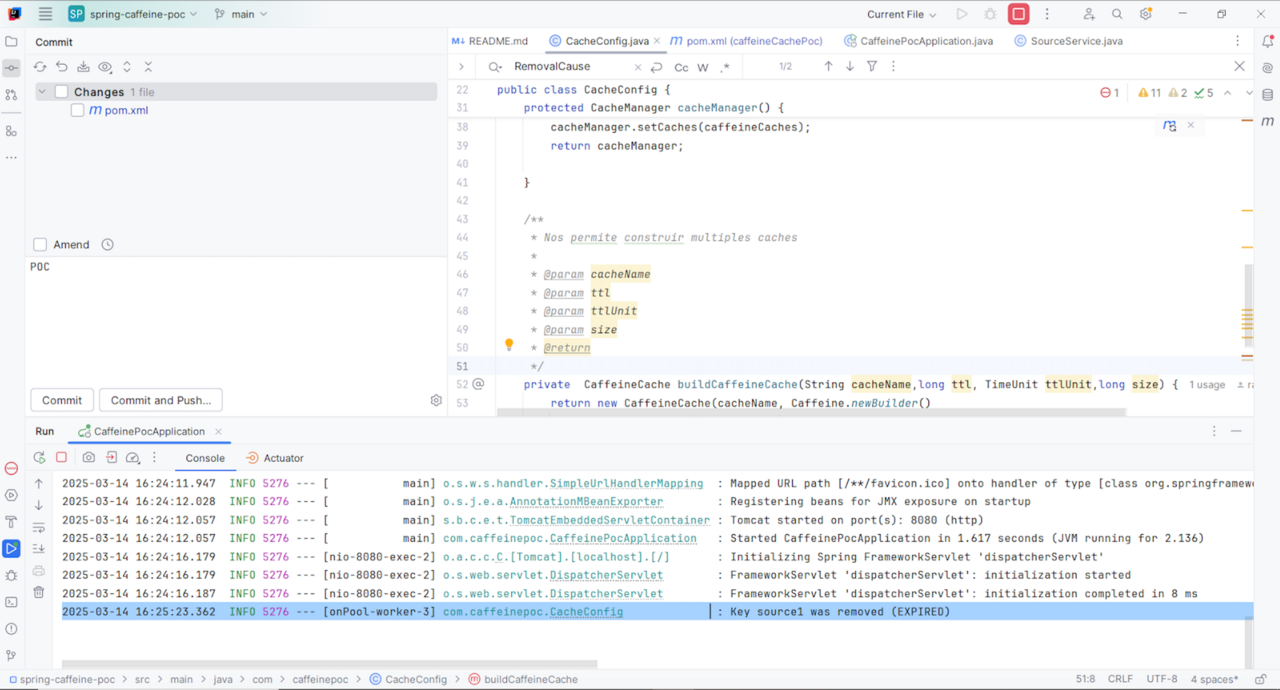The width and height of the screenshot is (1280, 690).
Task: Open the Current File run configuration dropdown
Action: (x=899, y=13)
